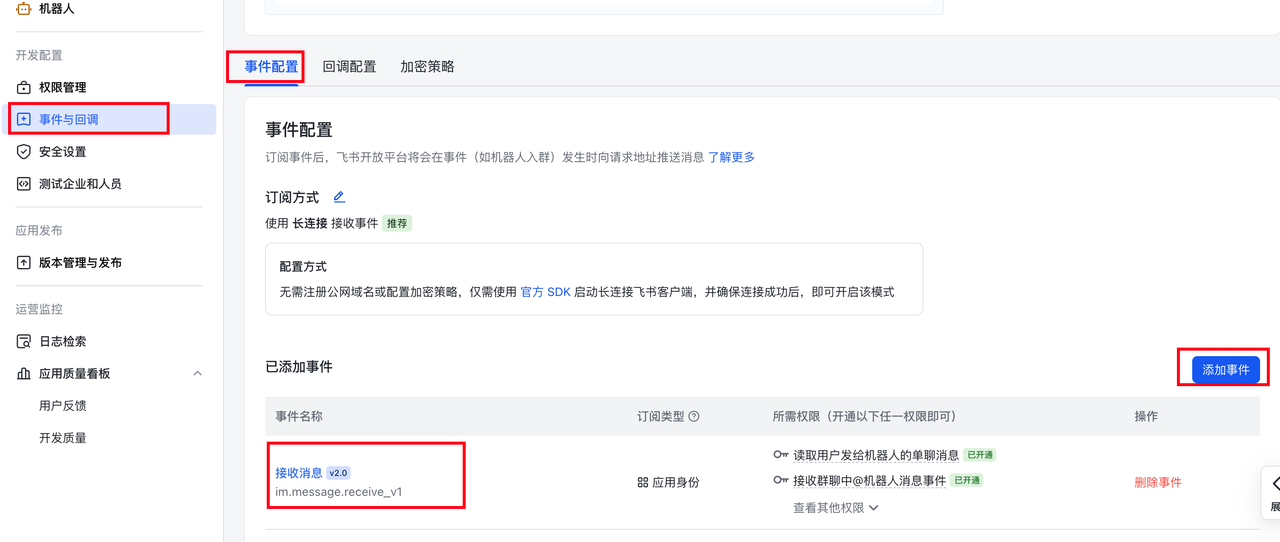Click the 日志检索 search icon
Viewport: 1280px width, 542px height.
click(24, 341)
